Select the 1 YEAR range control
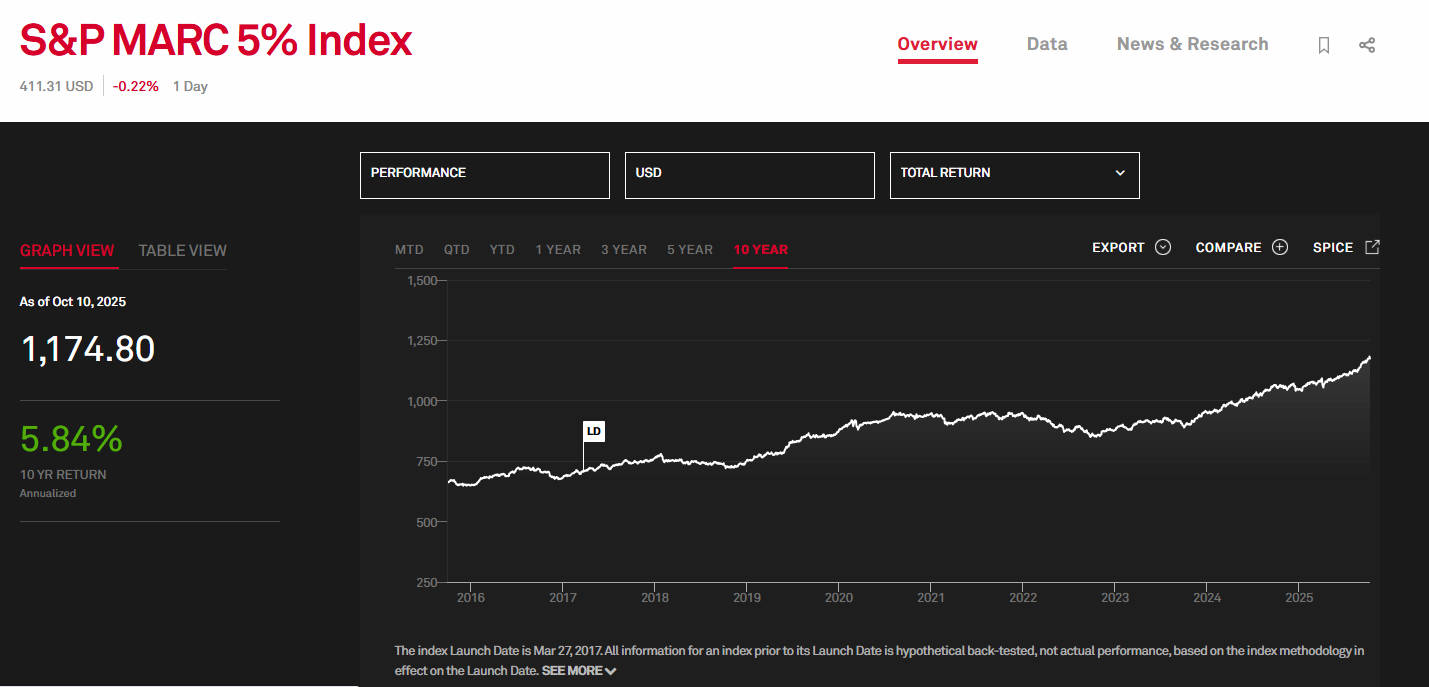 [558, 249]
